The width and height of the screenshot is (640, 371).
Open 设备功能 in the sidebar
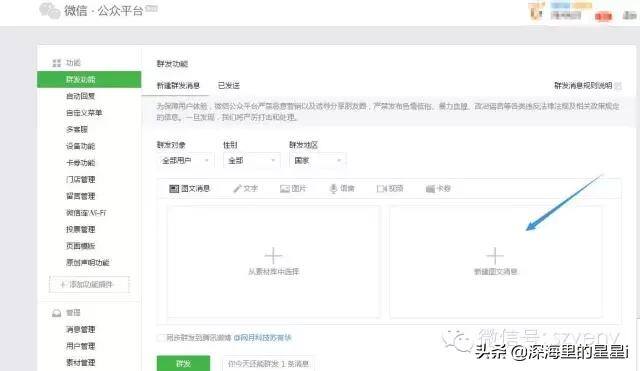80,146
